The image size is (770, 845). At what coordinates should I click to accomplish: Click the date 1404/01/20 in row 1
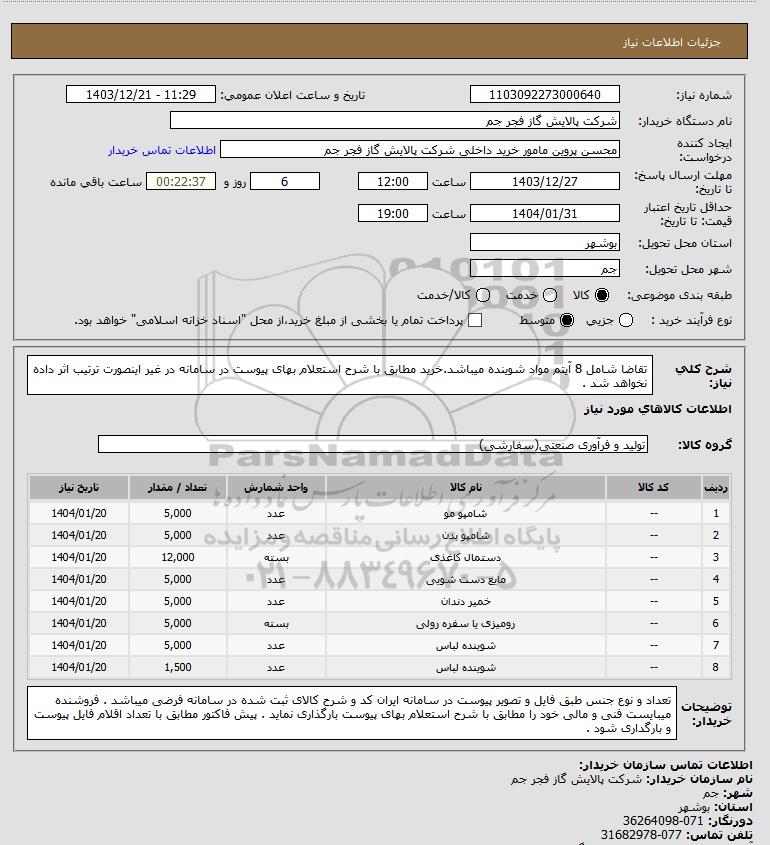79,514
